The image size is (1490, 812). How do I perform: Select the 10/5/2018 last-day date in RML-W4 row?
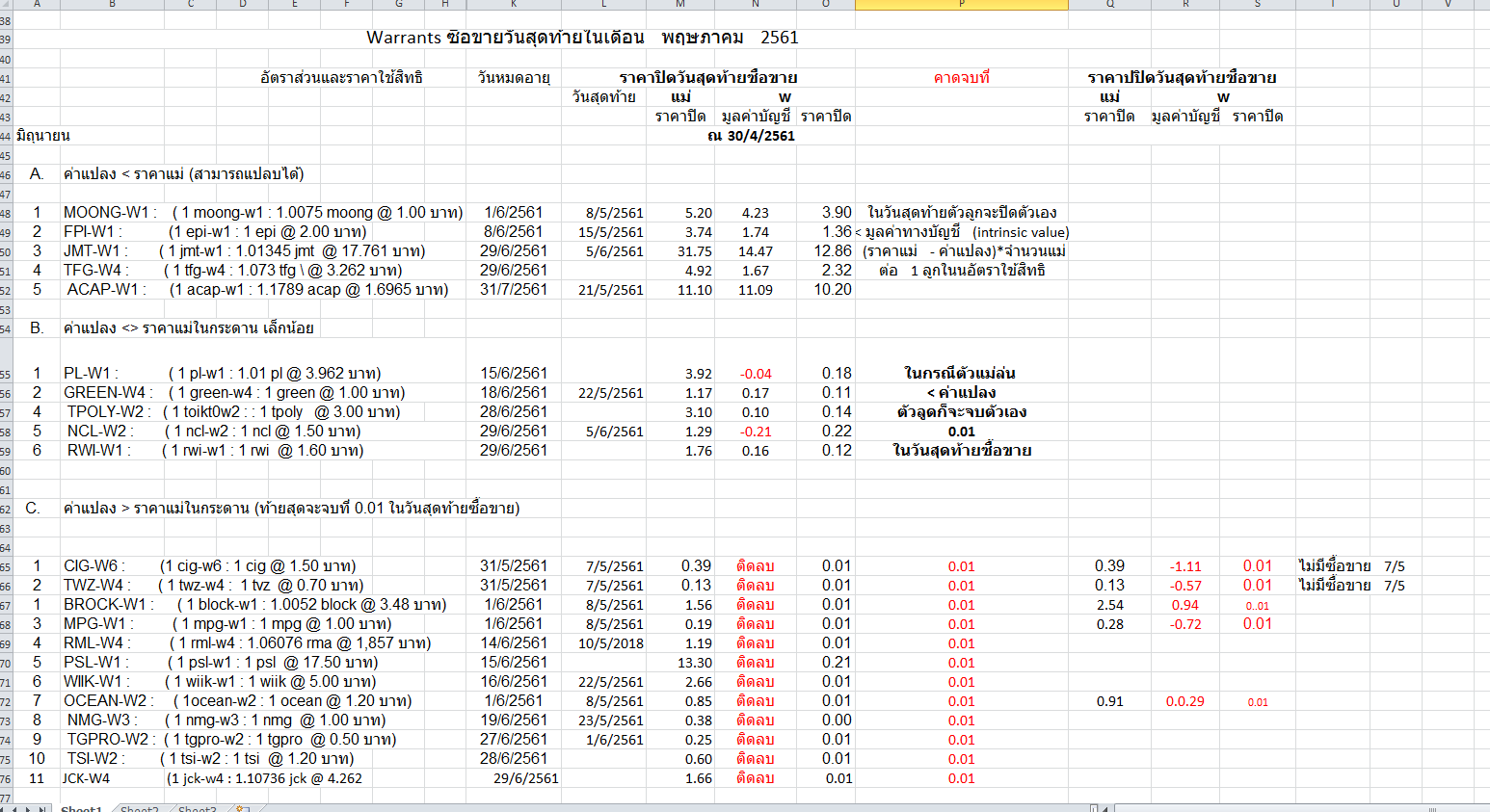tap(611, 643)
